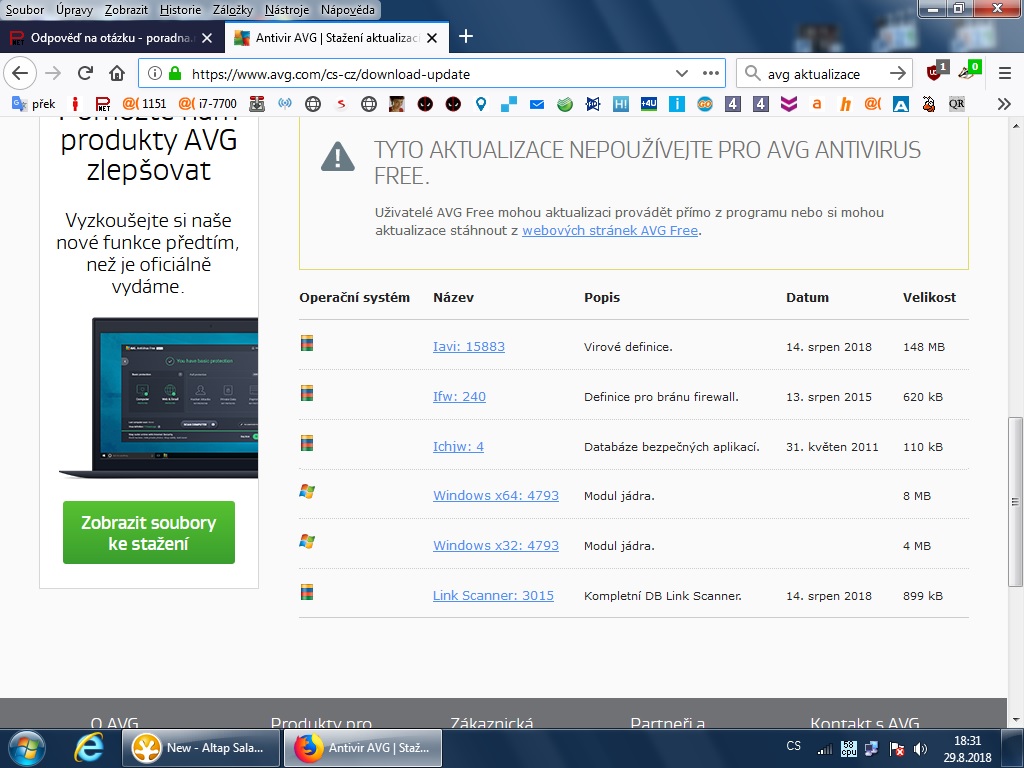Open a new browser tab with plus
This screenshot has height=768, width=1024.
(x=466, y=37)
